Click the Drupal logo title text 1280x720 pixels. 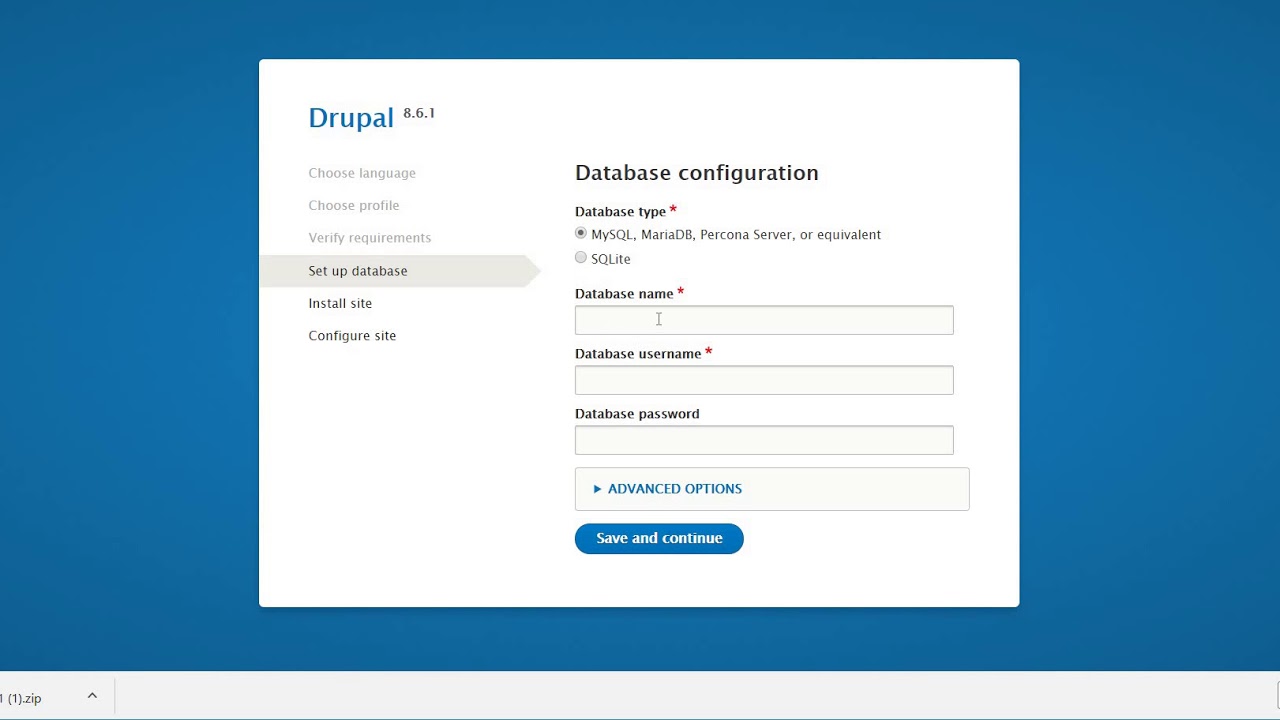click(x=351, y=118)
